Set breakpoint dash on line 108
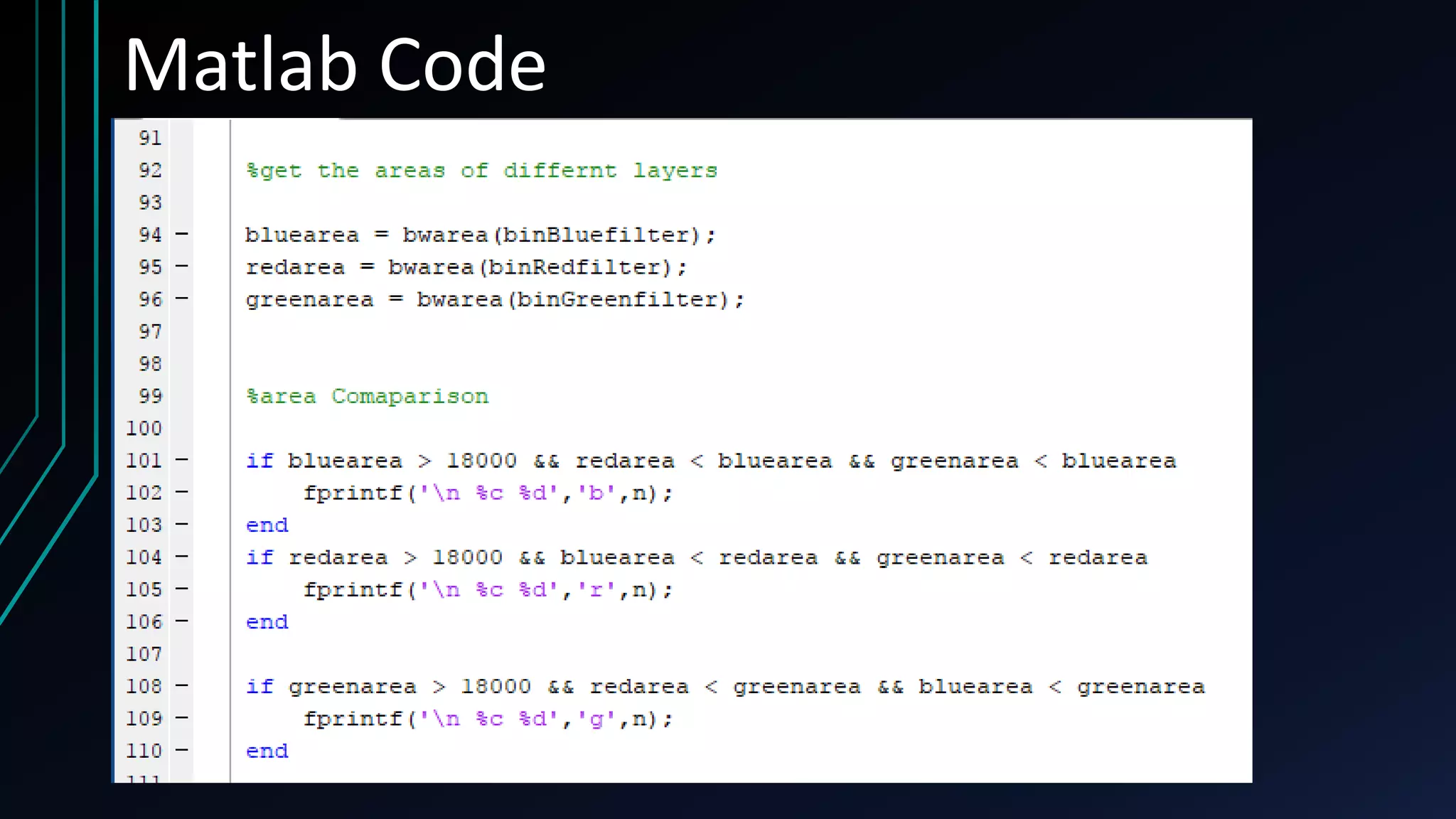1456x819 pixels. click(x=182, y=686)
